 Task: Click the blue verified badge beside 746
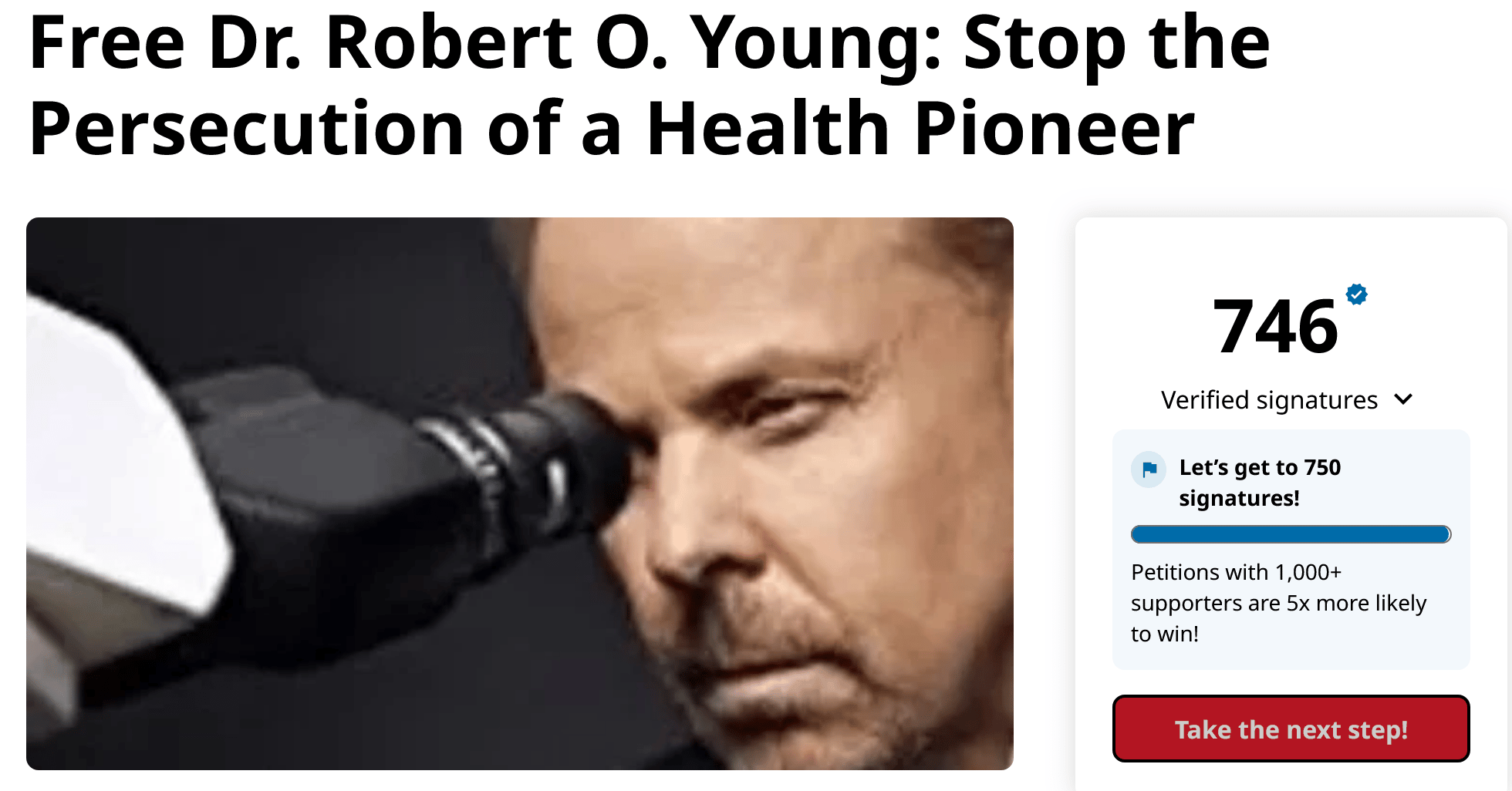[1356, 295]
